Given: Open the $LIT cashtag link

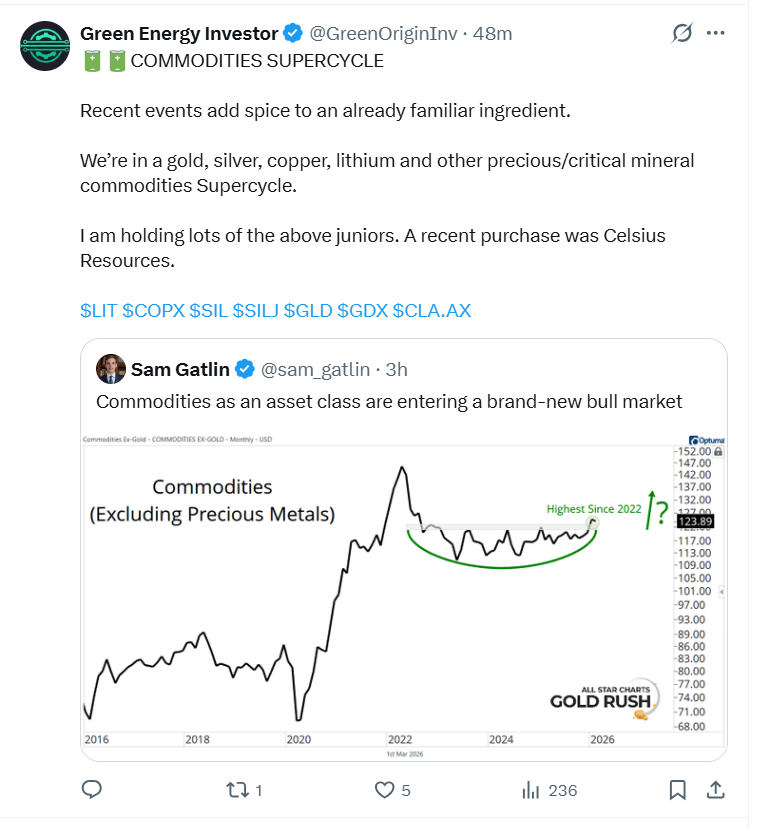Looking at the screenshot, I should tap(98, 311).
